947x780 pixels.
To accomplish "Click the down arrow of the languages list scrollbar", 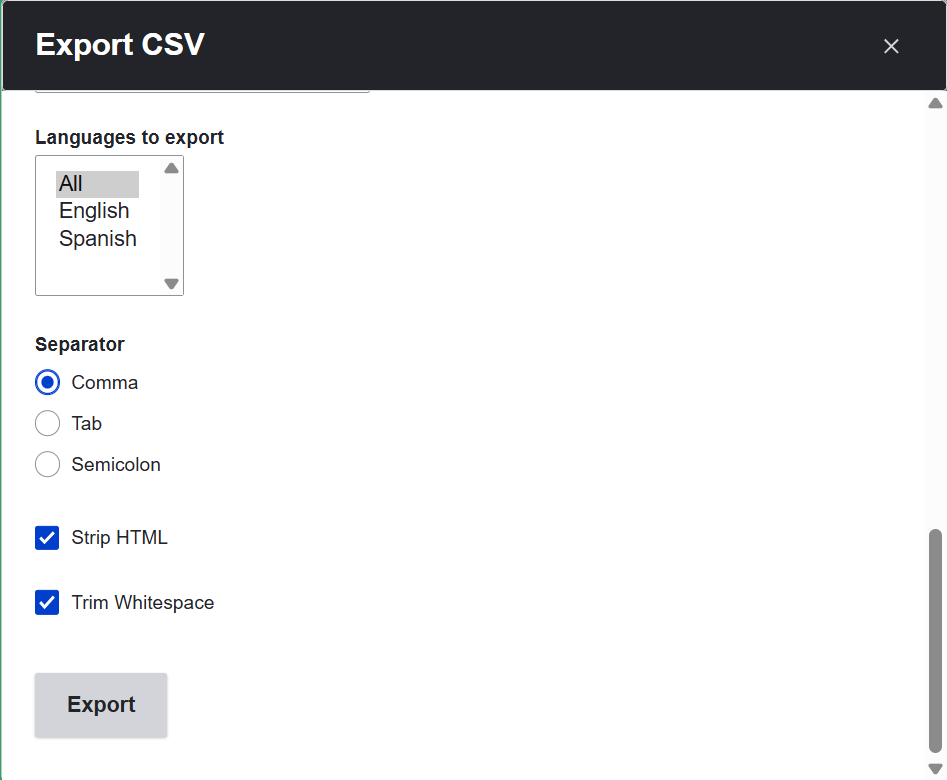I will point(170,284).
